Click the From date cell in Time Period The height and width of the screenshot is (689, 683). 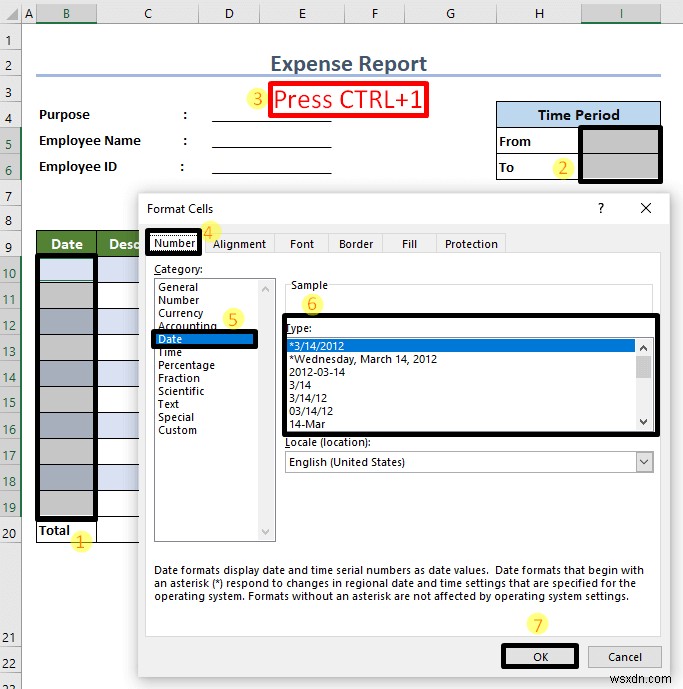pos(620,141)
